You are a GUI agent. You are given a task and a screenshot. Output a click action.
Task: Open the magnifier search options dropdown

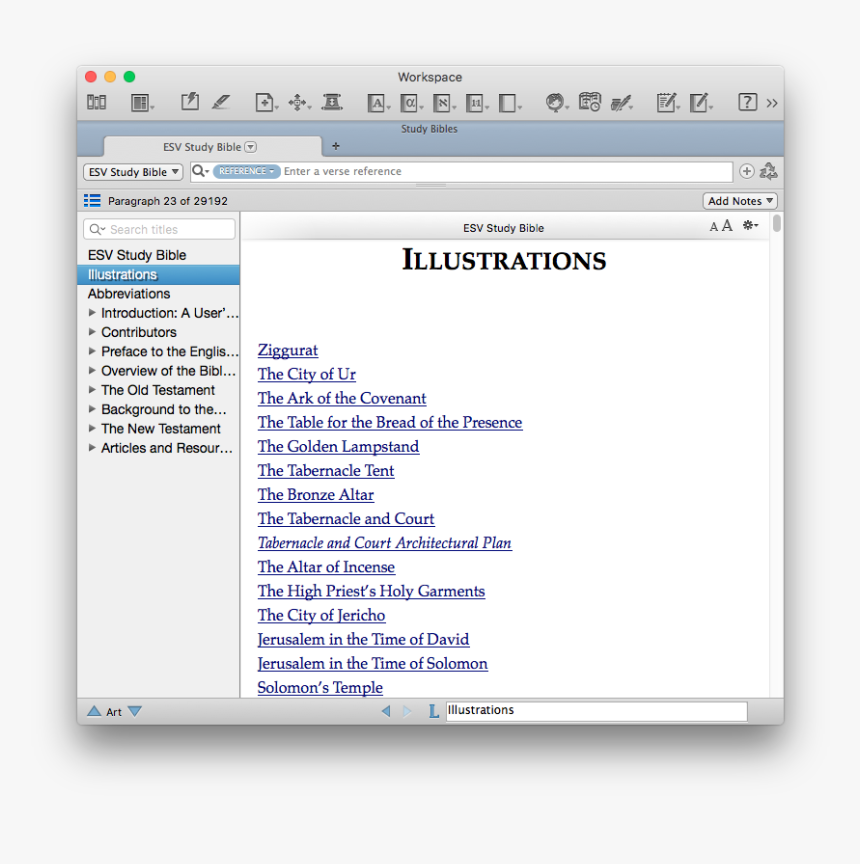pyautogui.click(x=200, y=171)
